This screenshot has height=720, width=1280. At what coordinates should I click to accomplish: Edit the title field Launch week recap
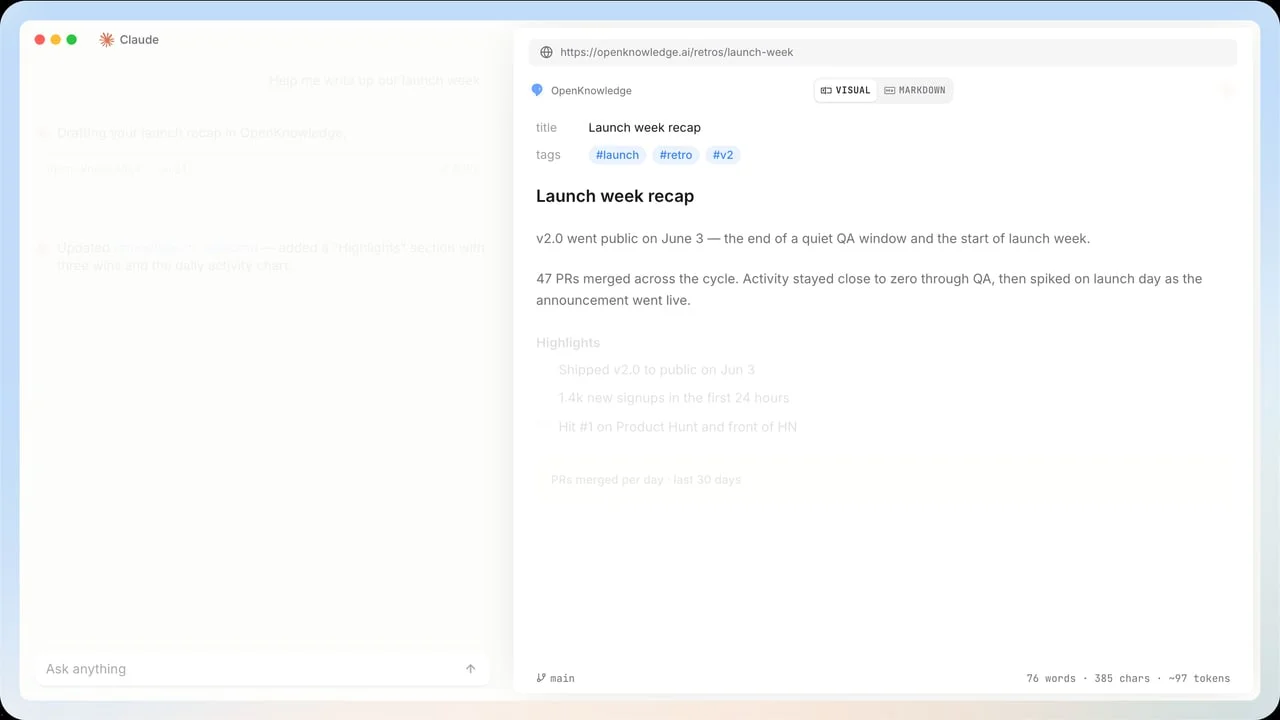click(x=644, y=127)
